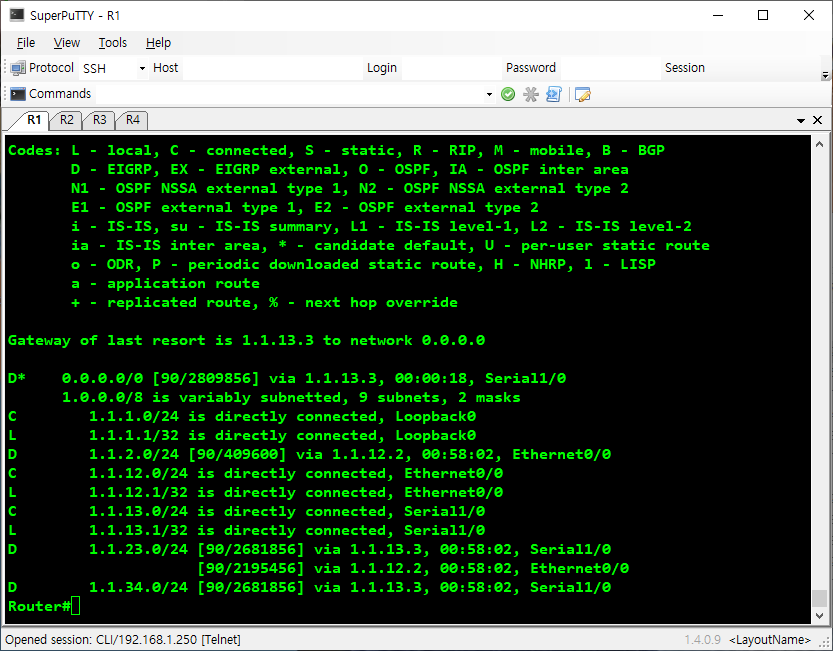Expand the connection toolbar overflow arrow
The image size is (833, 651).
click(825, 75)
